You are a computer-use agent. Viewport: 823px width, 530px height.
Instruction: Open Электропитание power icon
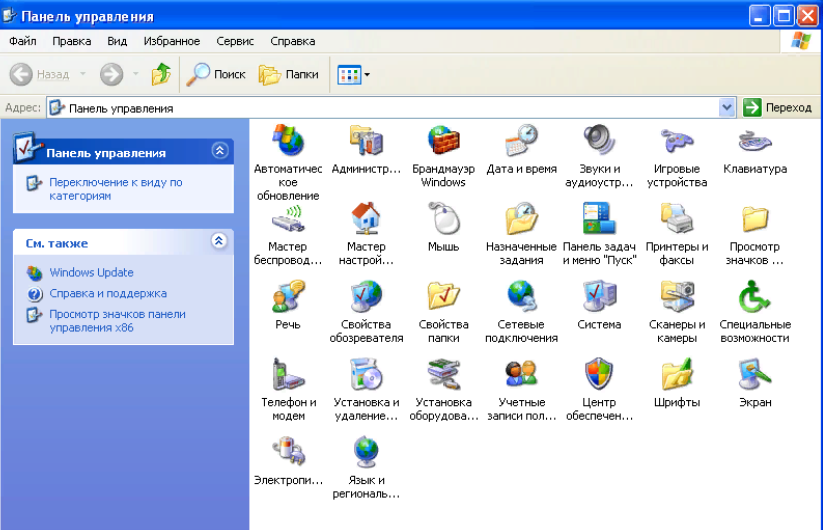[288, 451]
